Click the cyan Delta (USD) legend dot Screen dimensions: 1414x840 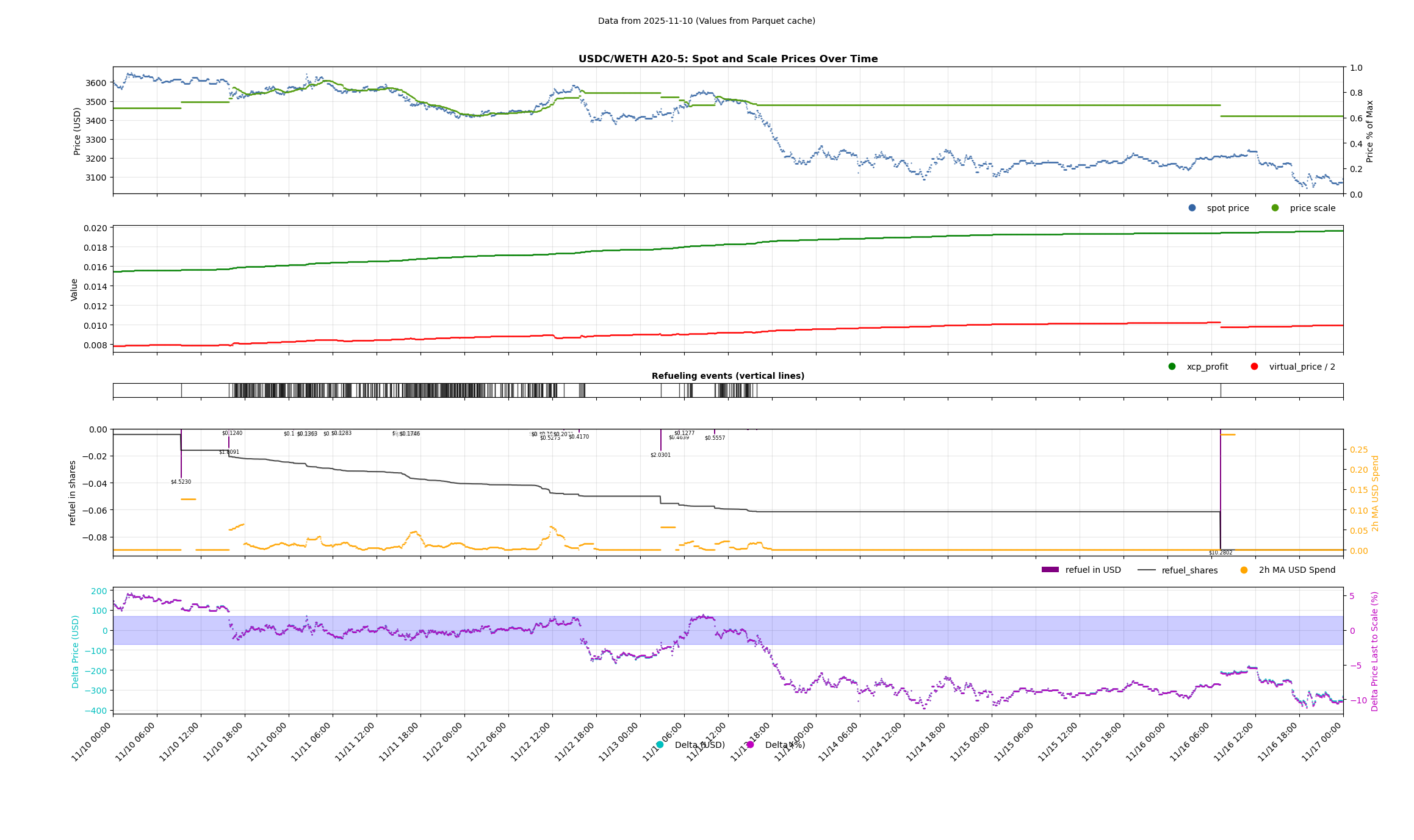point(659,745)
